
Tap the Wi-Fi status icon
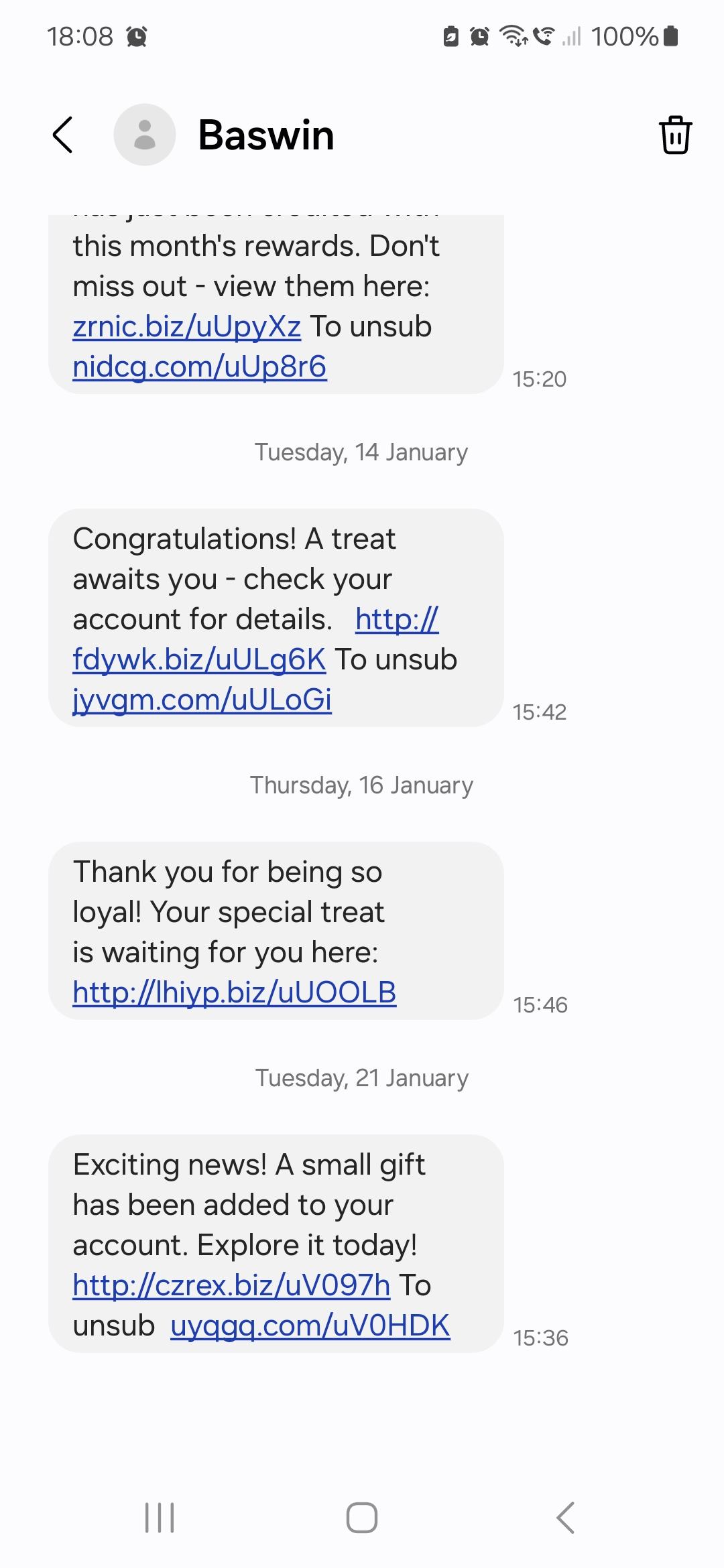coord(514,36)
